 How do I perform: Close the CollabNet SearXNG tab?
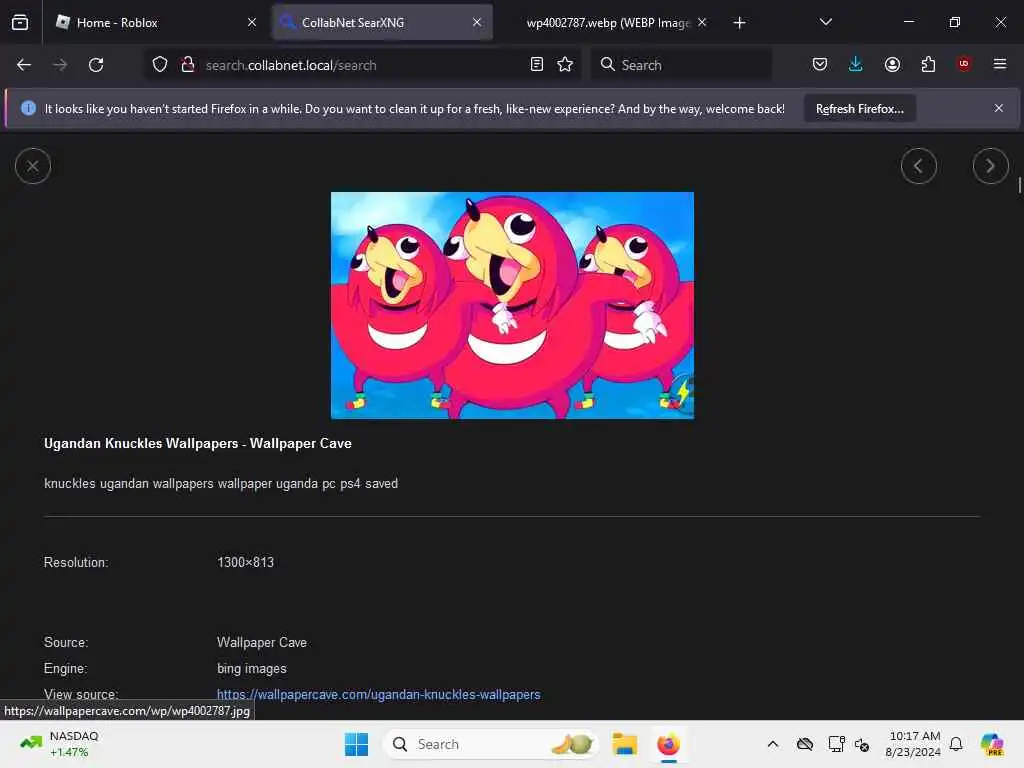(x=477, y=22)
